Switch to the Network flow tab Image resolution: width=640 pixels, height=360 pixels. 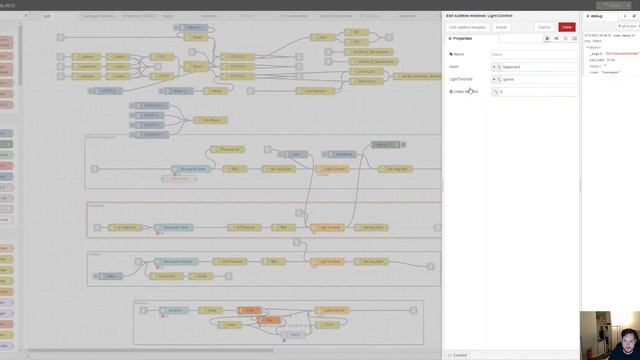209,16
